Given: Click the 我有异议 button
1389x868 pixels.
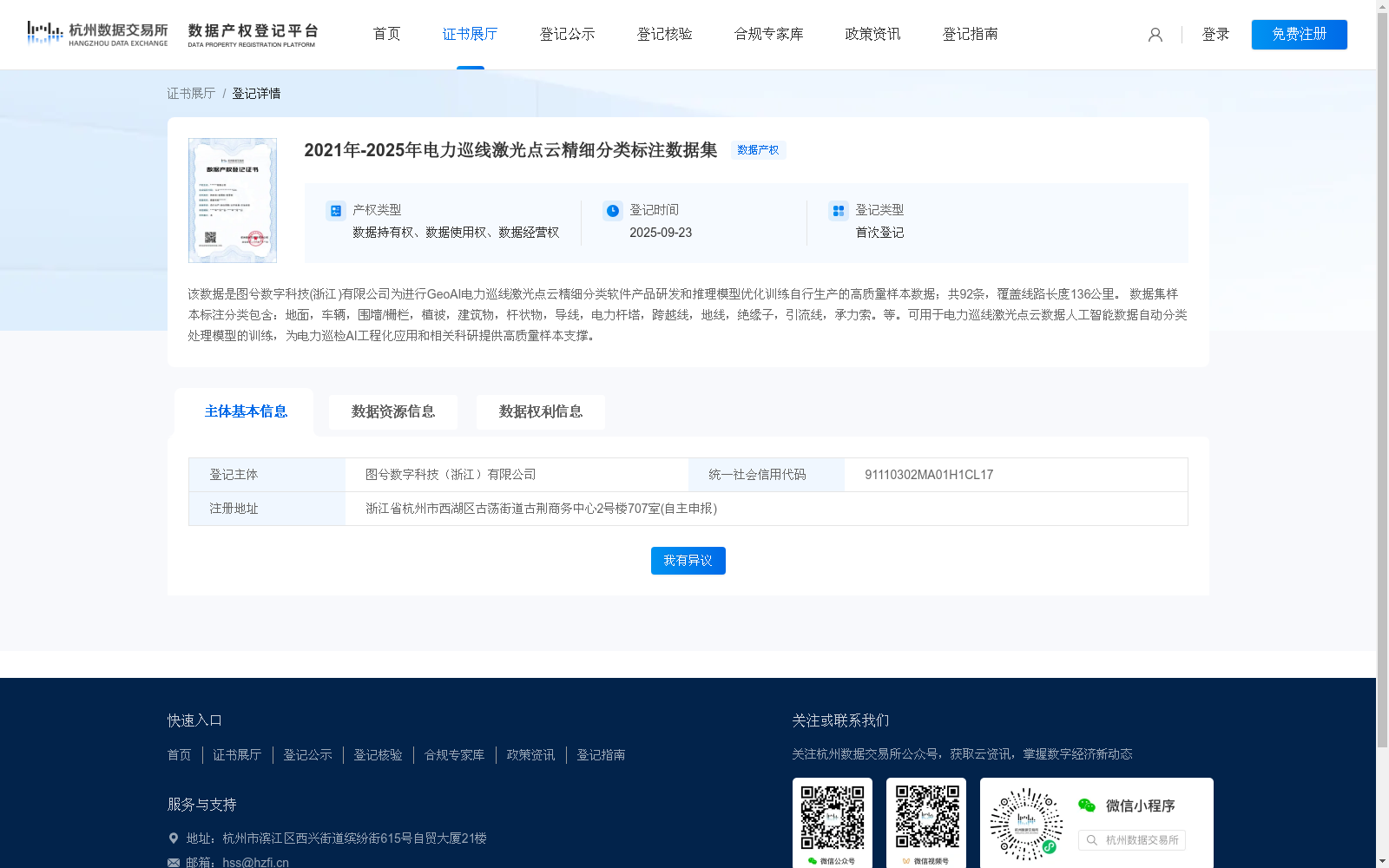Looking at the screenshot, I should pos(688,561).
